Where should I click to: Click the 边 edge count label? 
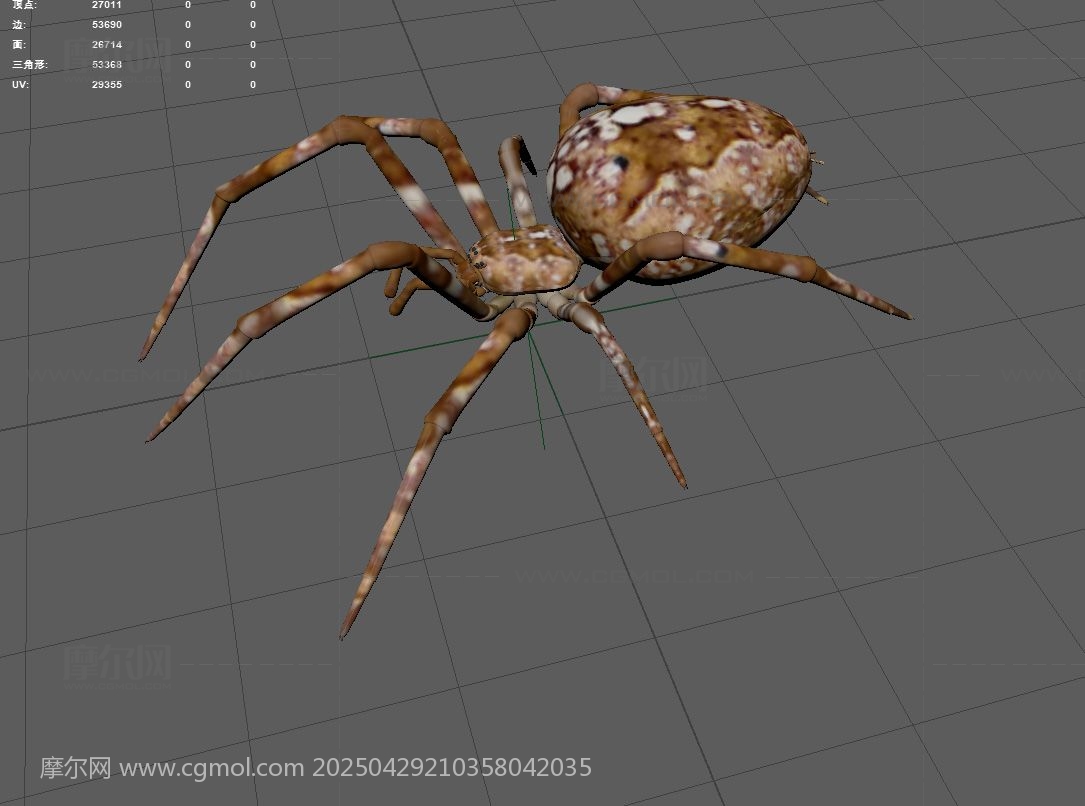[x=19, y=25]
